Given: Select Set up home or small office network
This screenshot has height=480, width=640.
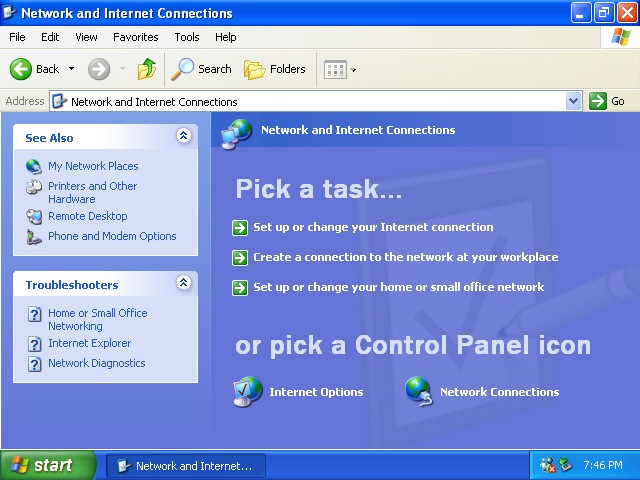Looking at the screenshot, I should 398,287.
